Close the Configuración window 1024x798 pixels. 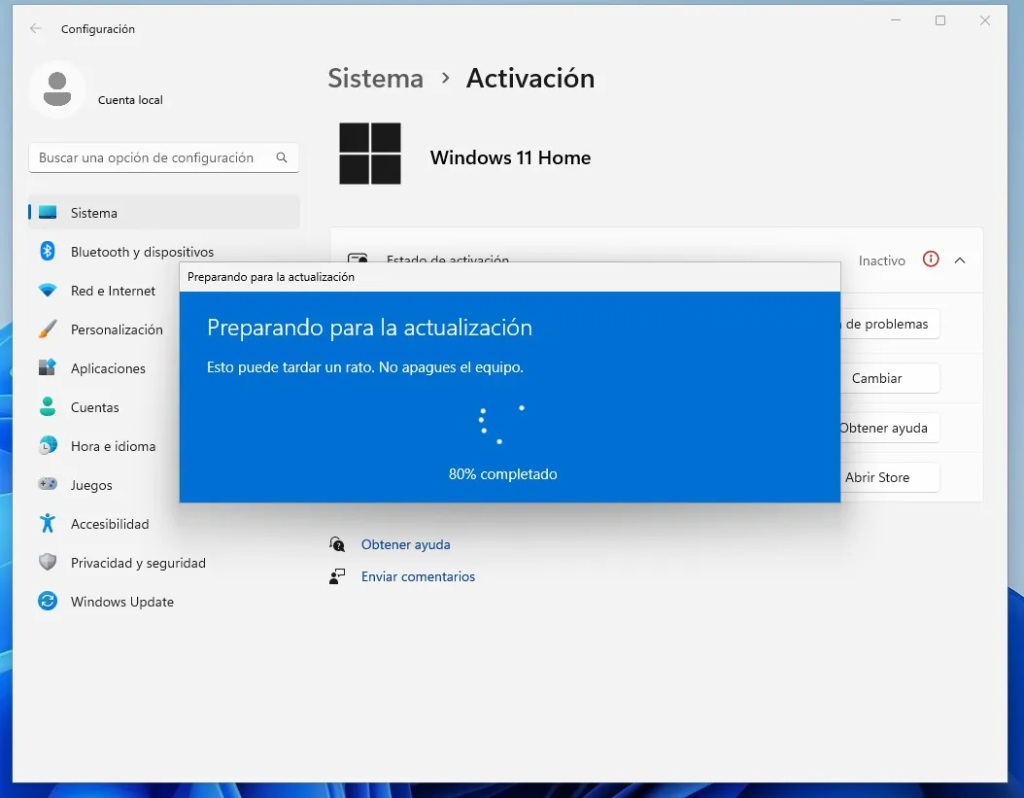[x=985, y=20]
